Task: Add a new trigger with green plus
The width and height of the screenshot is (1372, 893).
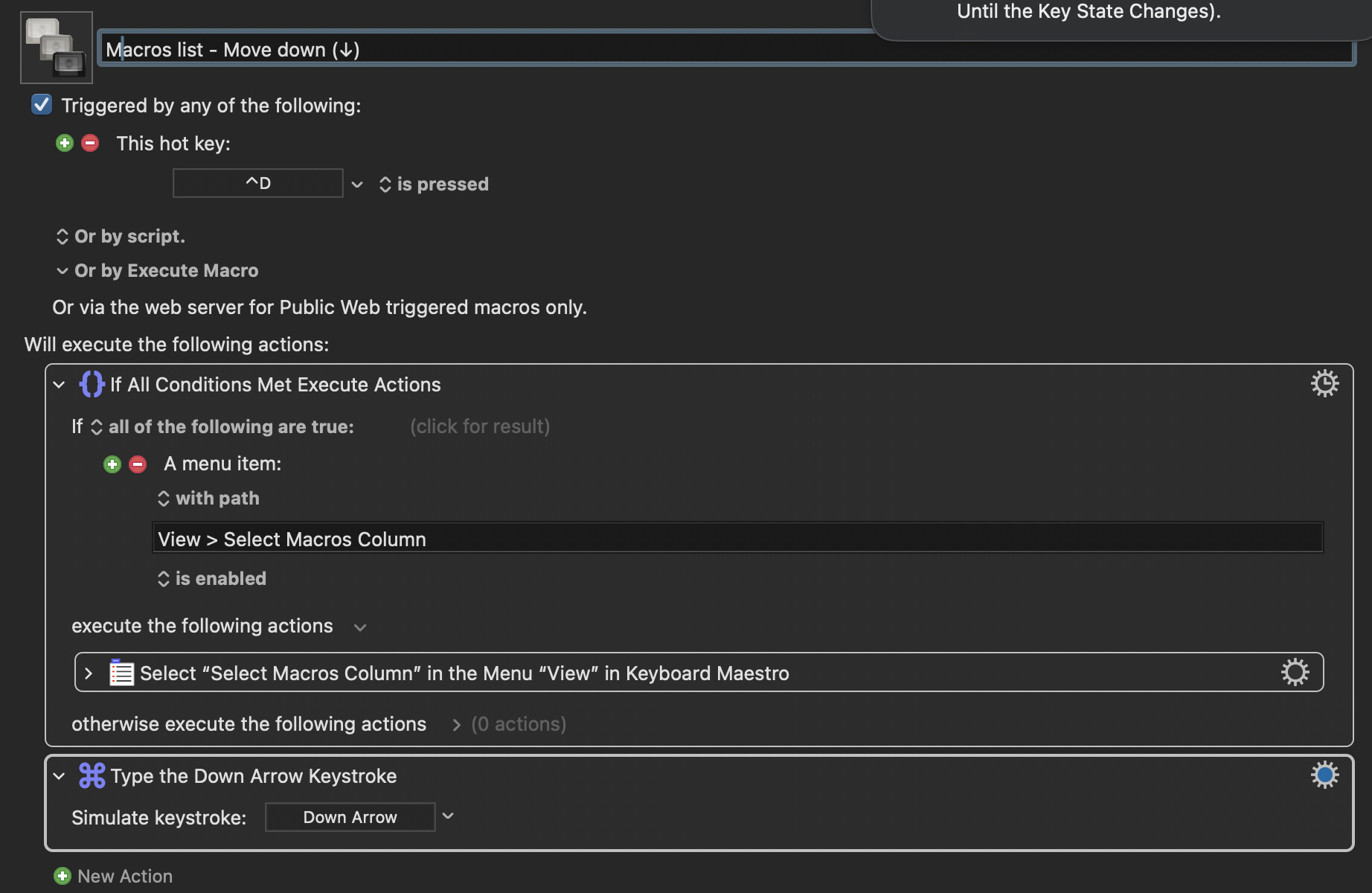Action: (x=65, y=143)
